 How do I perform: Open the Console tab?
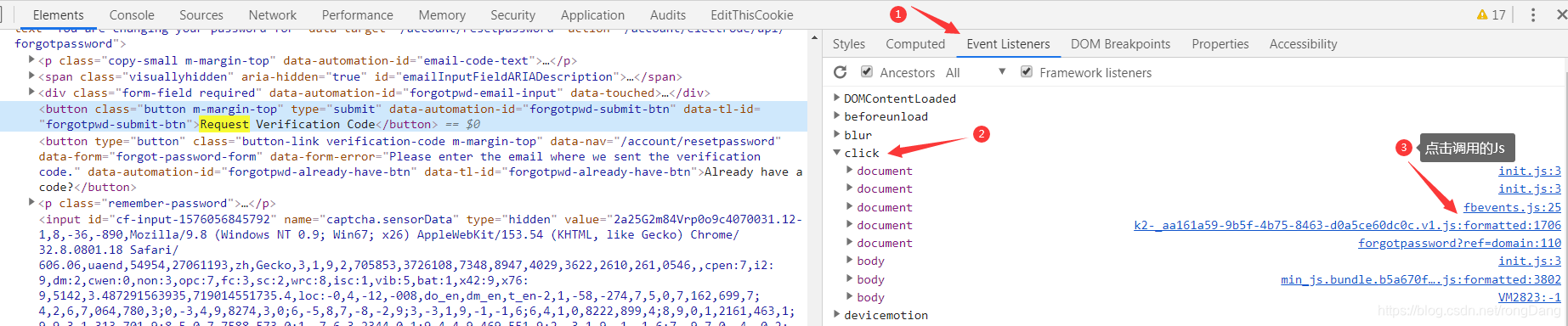coord(132,14)
